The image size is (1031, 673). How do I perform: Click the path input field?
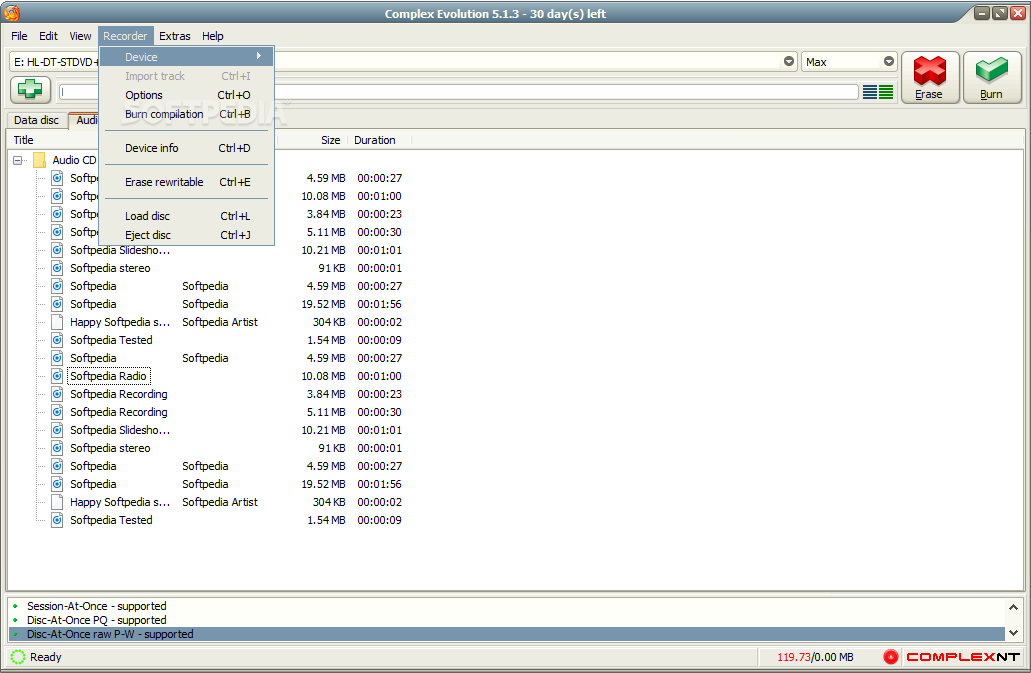[459, 92]
